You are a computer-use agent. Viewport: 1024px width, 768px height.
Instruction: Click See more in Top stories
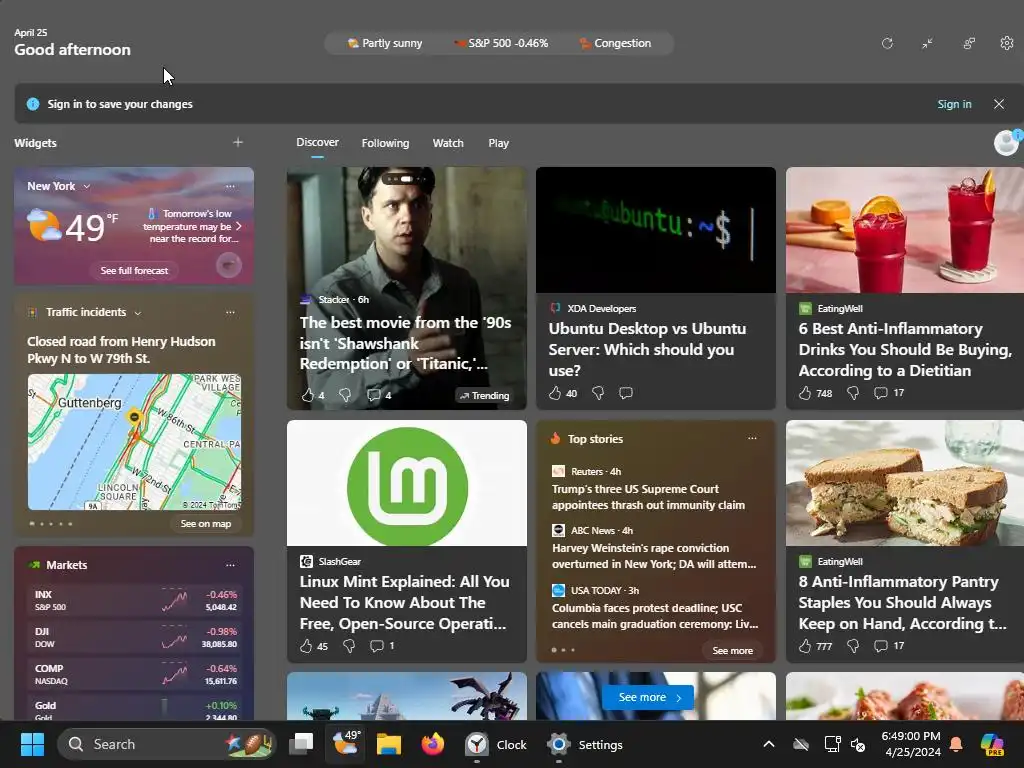pos(733,650)
